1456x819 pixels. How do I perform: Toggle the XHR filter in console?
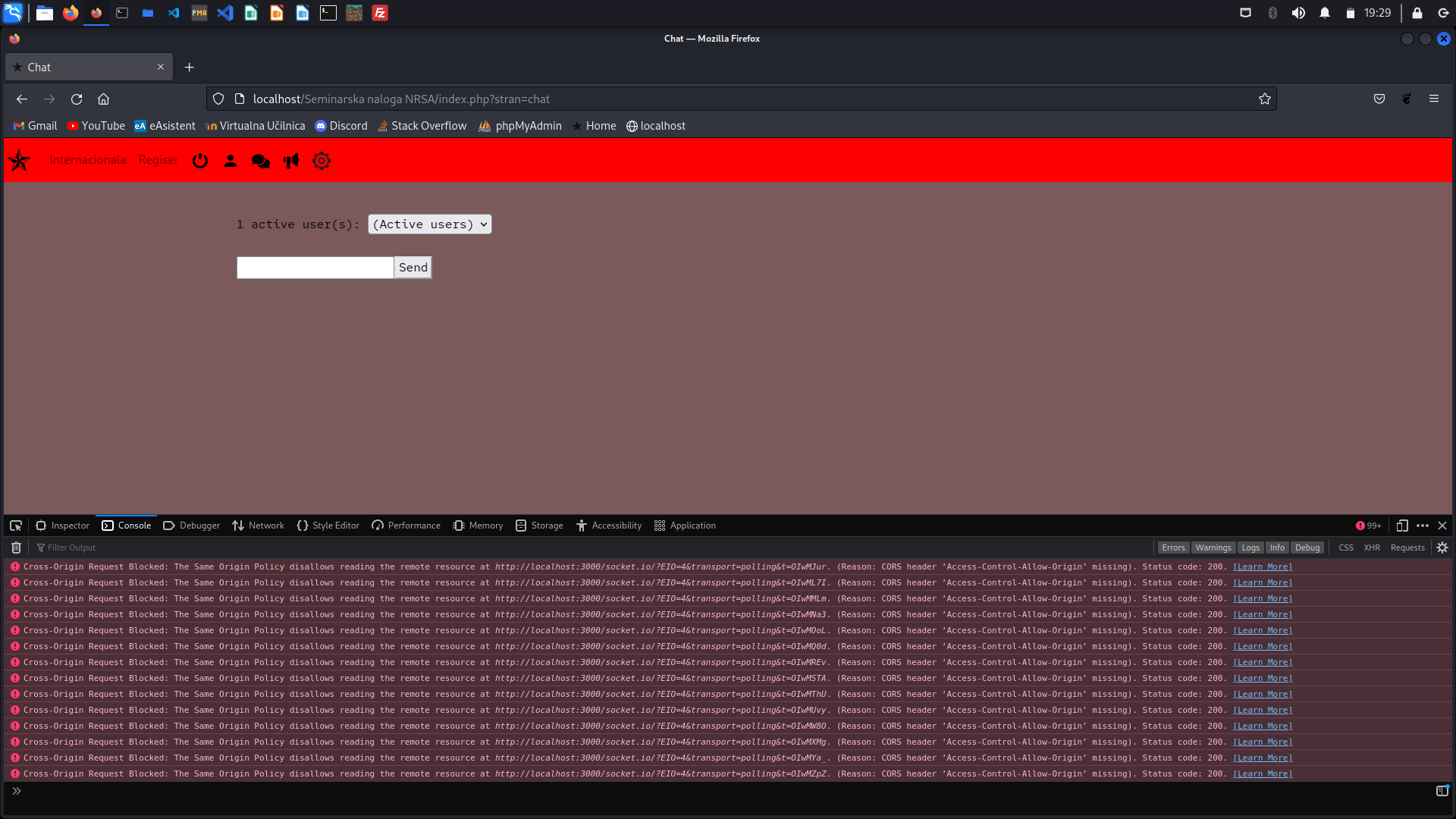tap(1372, 548)
